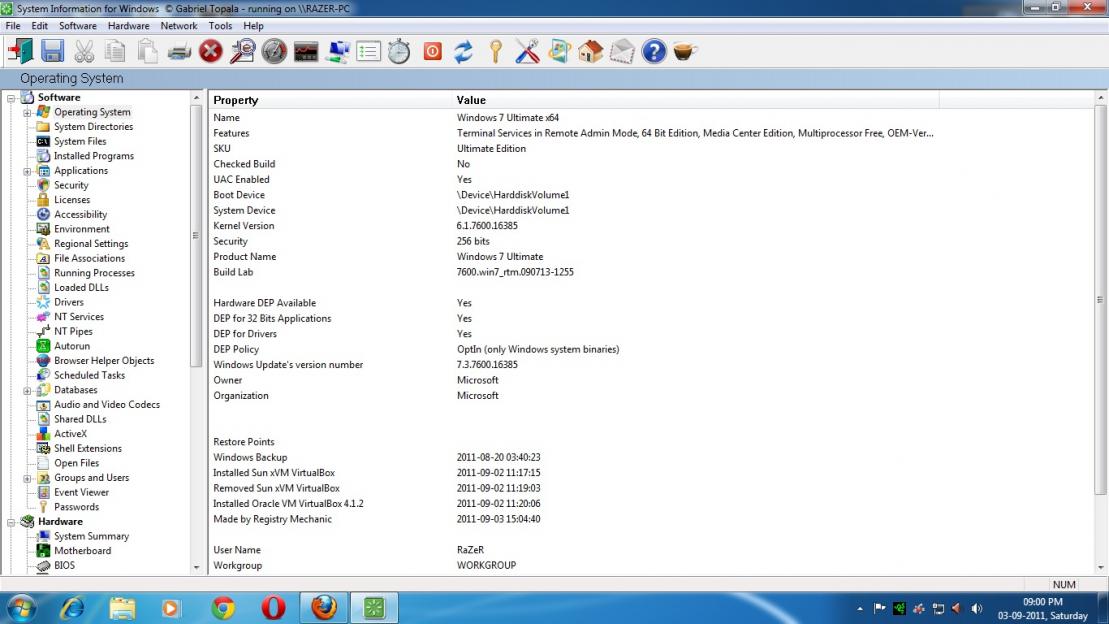Open the Hardware menu

(x=129, y=25)
